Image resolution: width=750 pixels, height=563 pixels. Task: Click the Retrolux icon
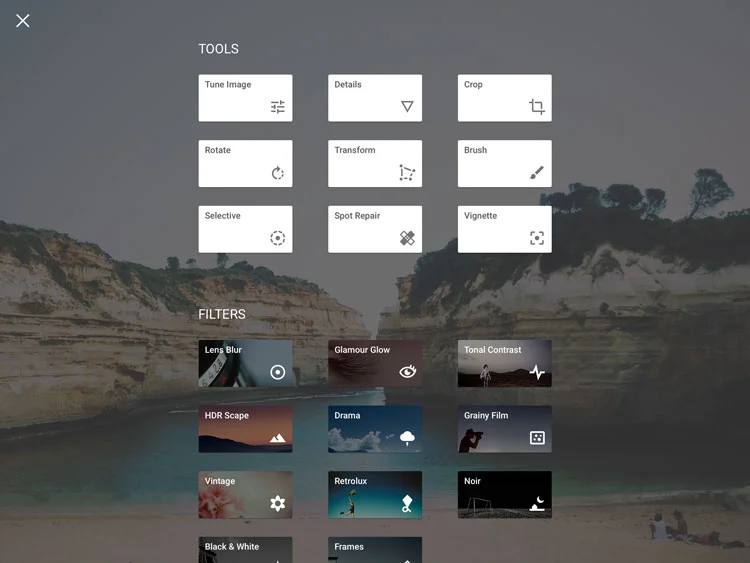(x=407, y=504)
